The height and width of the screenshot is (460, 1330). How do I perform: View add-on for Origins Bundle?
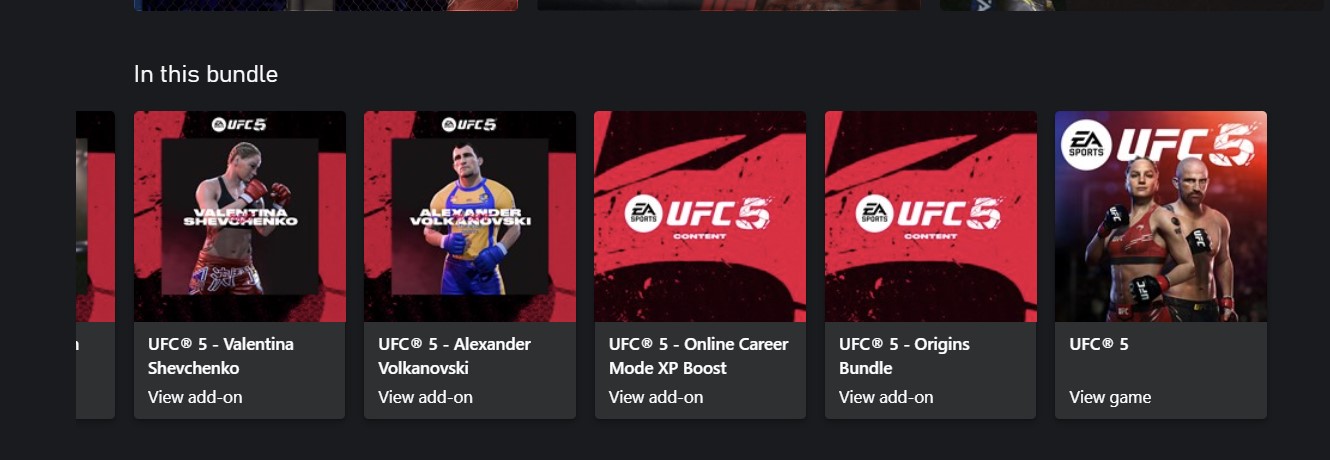point(886,397)
